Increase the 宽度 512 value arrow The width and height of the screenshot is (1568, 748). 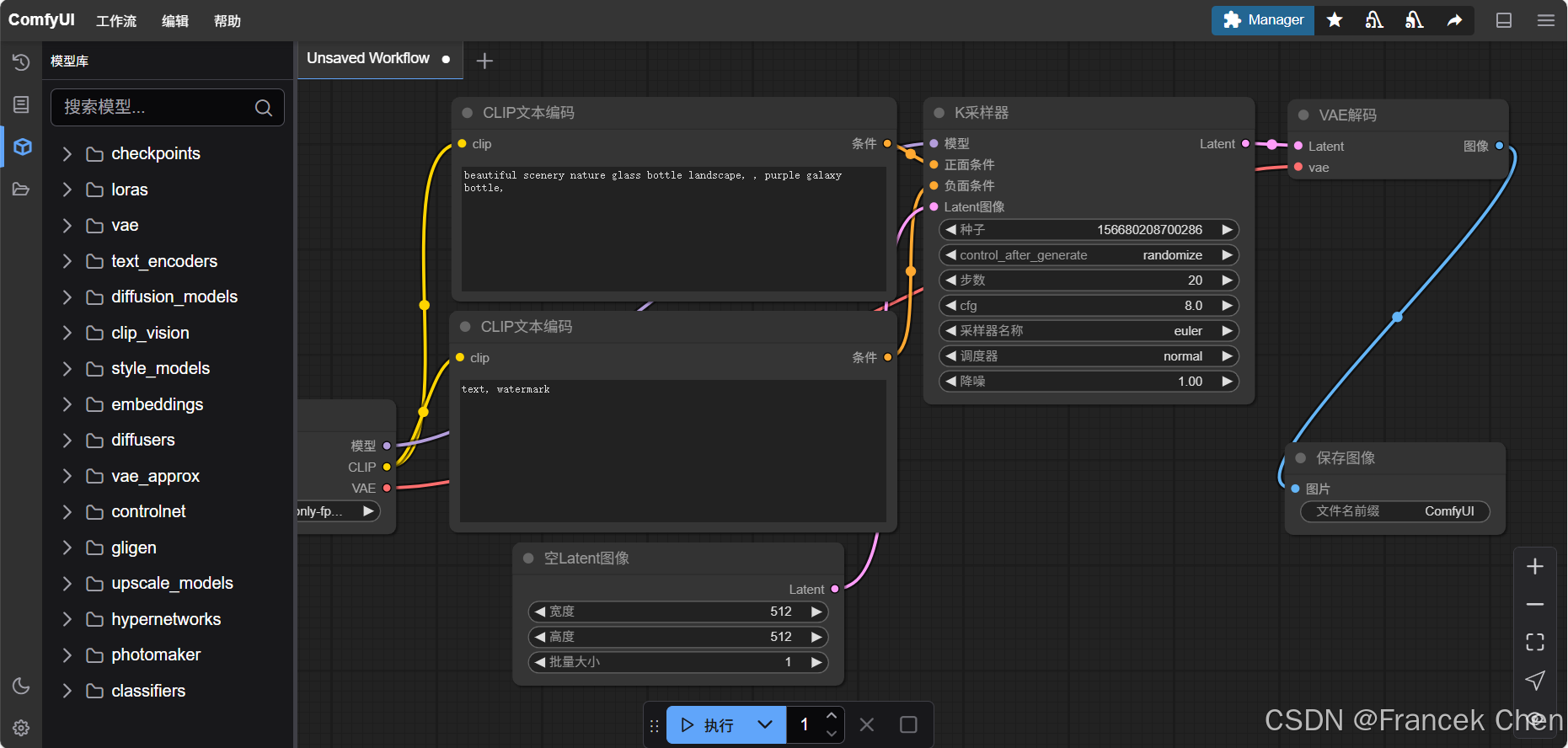pyautogui.click(x=816, y=612)
